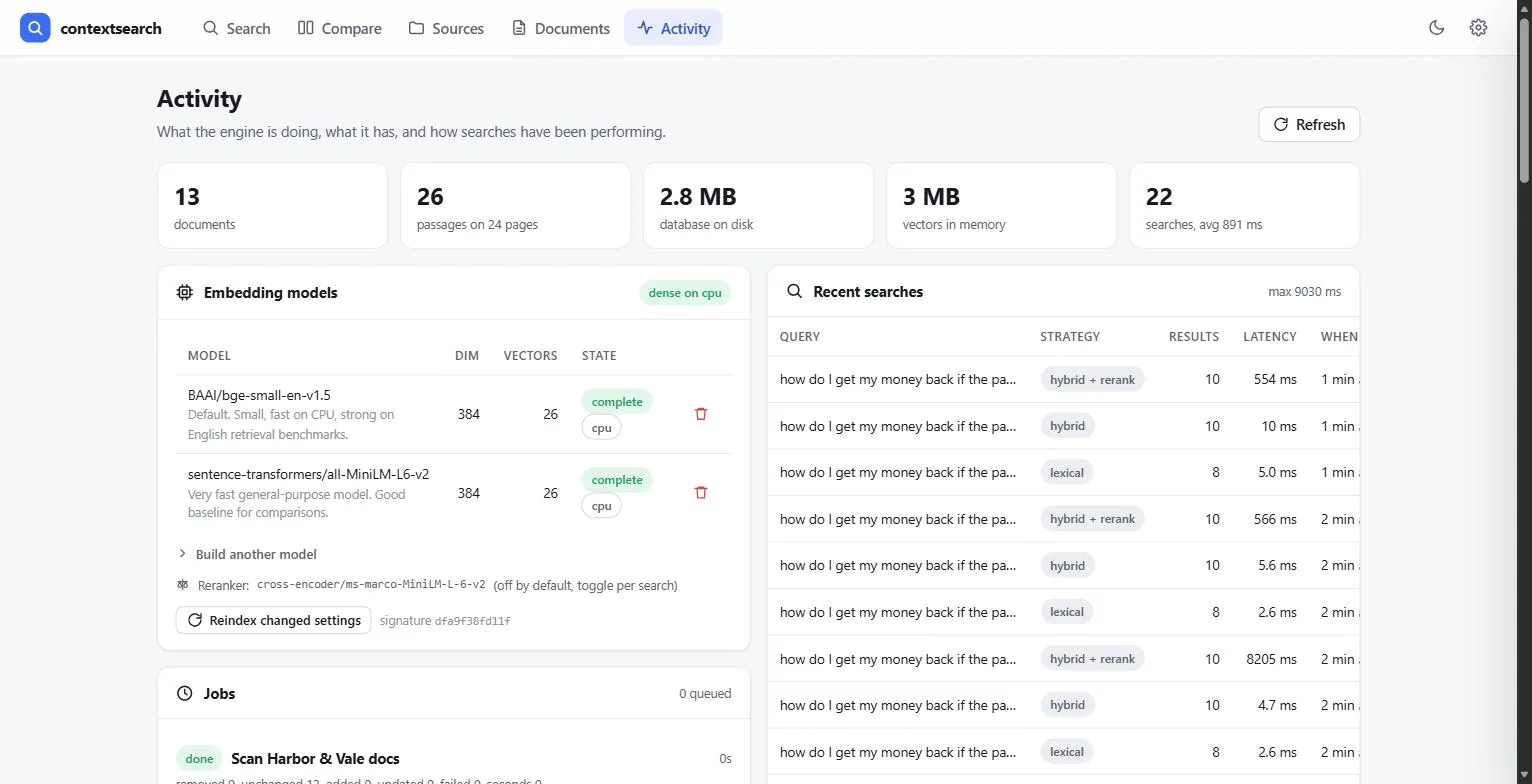Image resolution: width=1532 pixels, height=784 pixels.
Task: Click the Reranker scales icon
Action: coord(183,586)
